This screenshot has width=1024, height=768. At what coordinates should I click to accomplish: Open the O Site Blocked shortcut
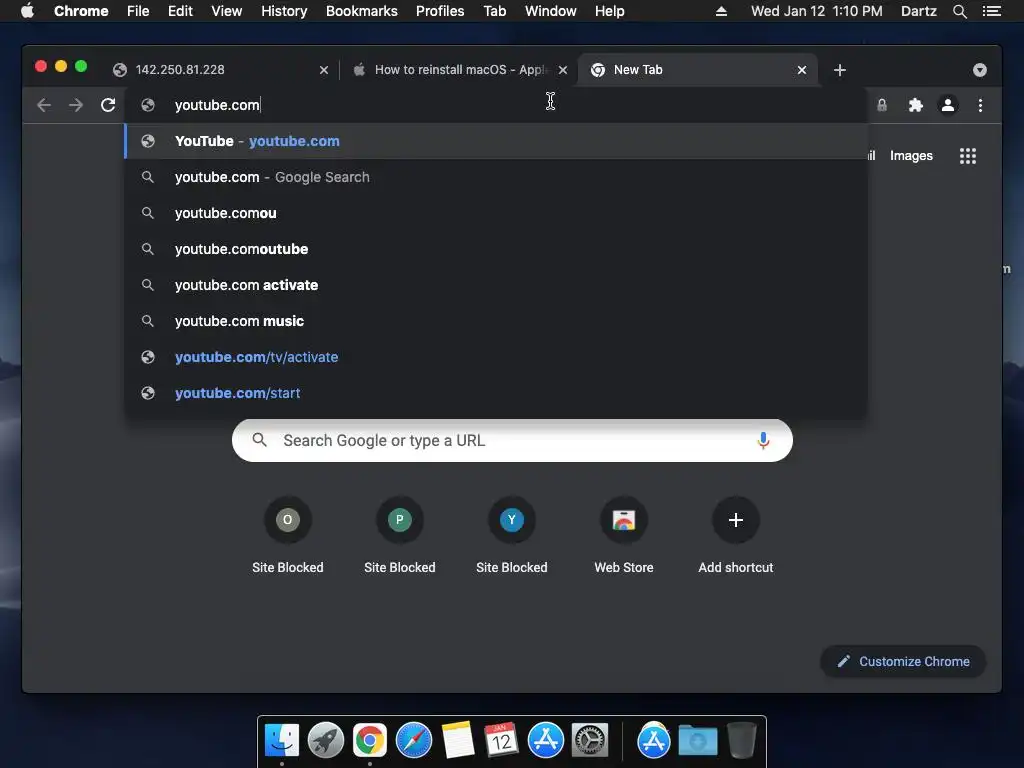point(287,536)
